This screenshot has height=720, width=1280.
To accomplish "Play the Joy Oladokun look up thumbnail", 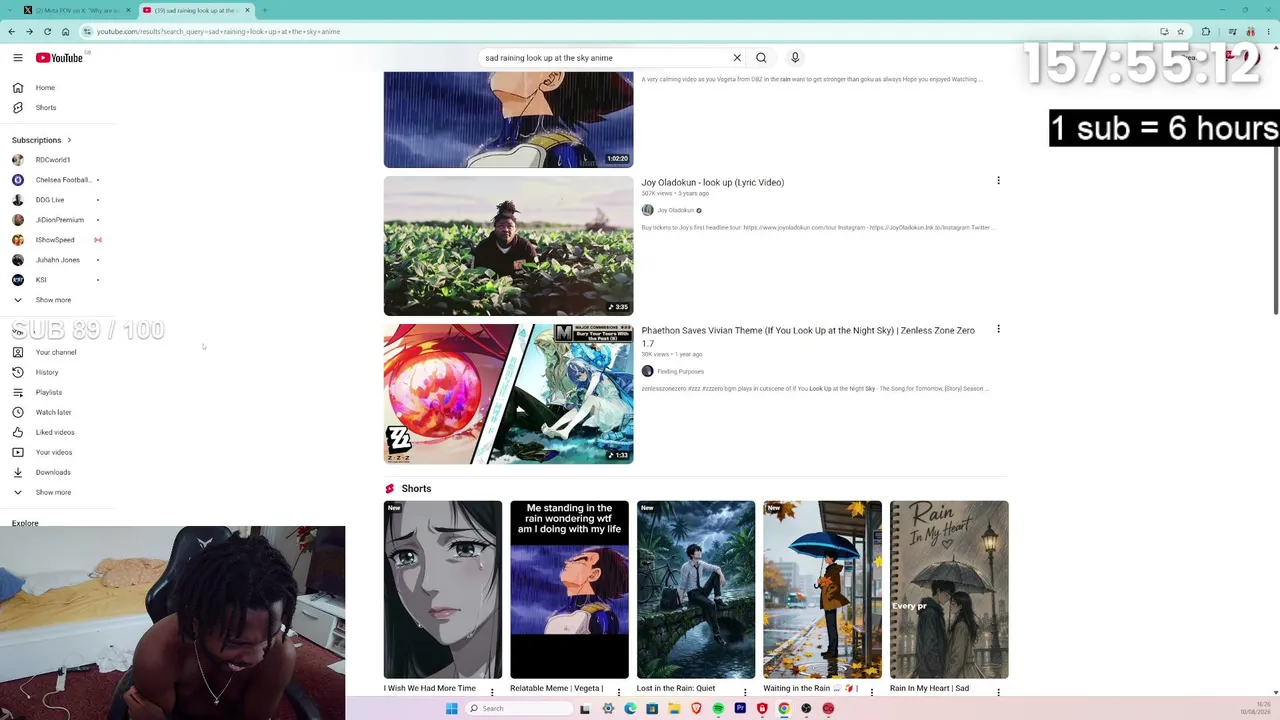I will point(508,246).
